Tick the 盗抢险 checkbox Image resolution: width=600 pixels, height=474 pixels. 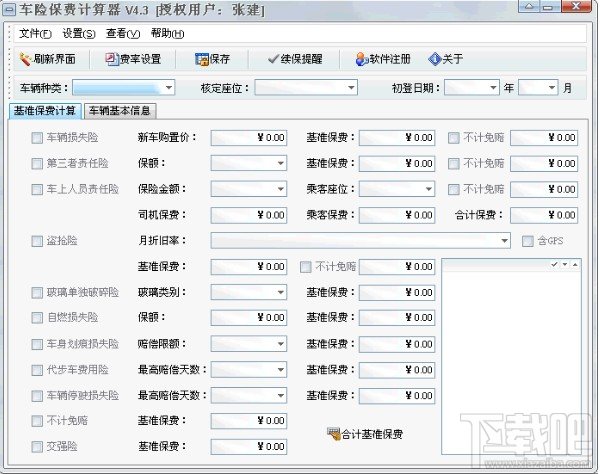(x=37, y=241)
